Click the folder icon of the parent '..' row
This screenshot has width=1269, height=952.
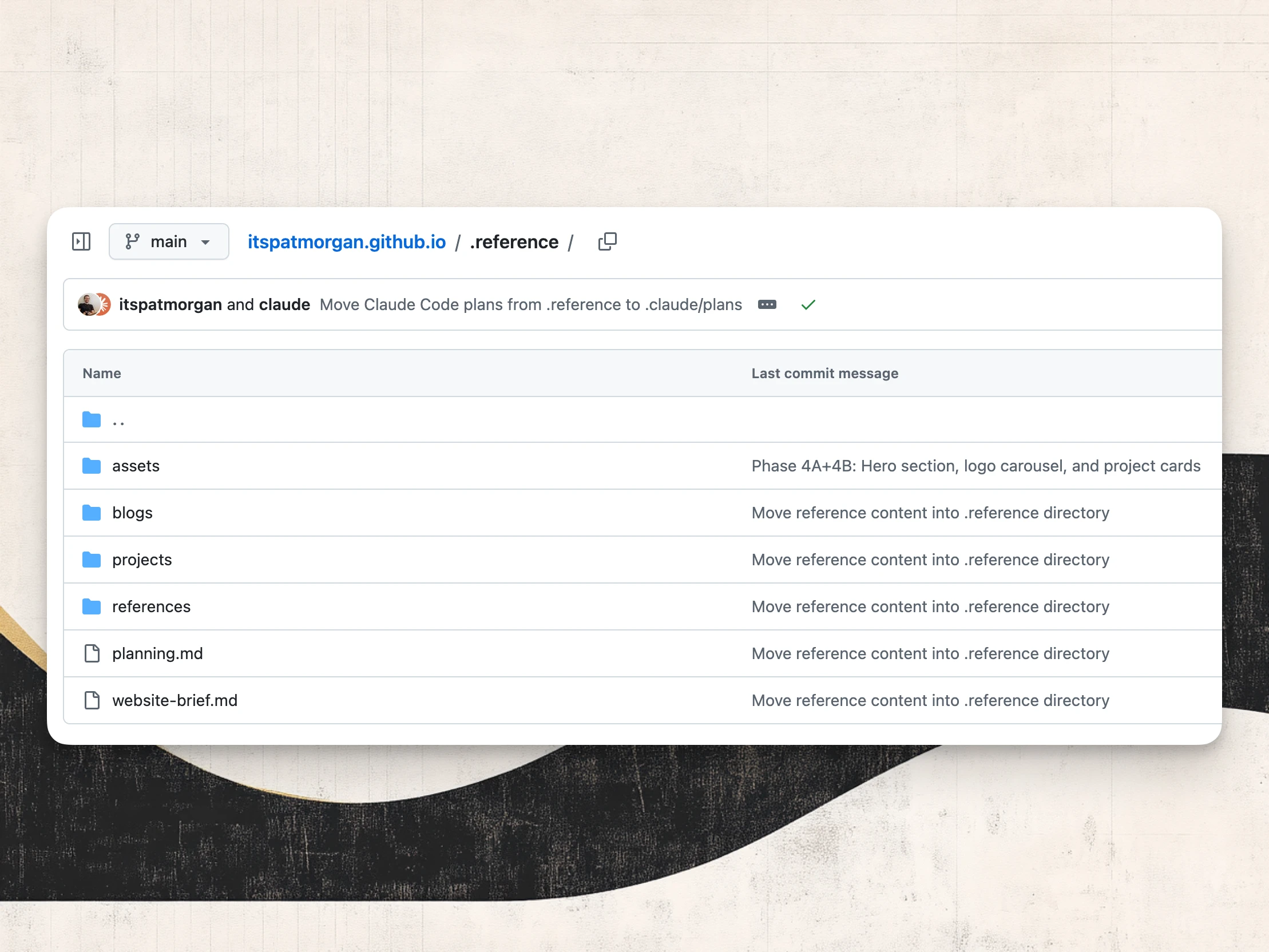pos(91,419)
